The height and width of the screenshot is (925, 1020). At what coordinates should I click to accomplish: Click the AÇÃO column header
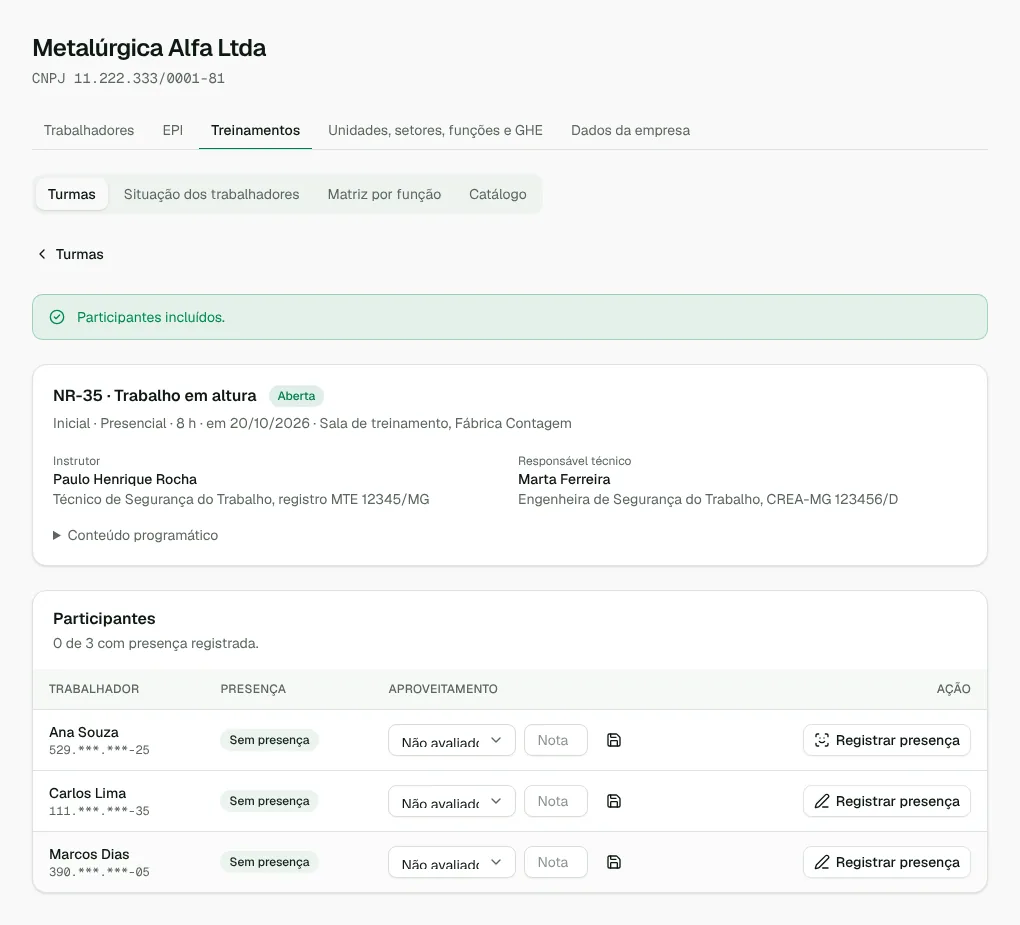tap(954, 690)
